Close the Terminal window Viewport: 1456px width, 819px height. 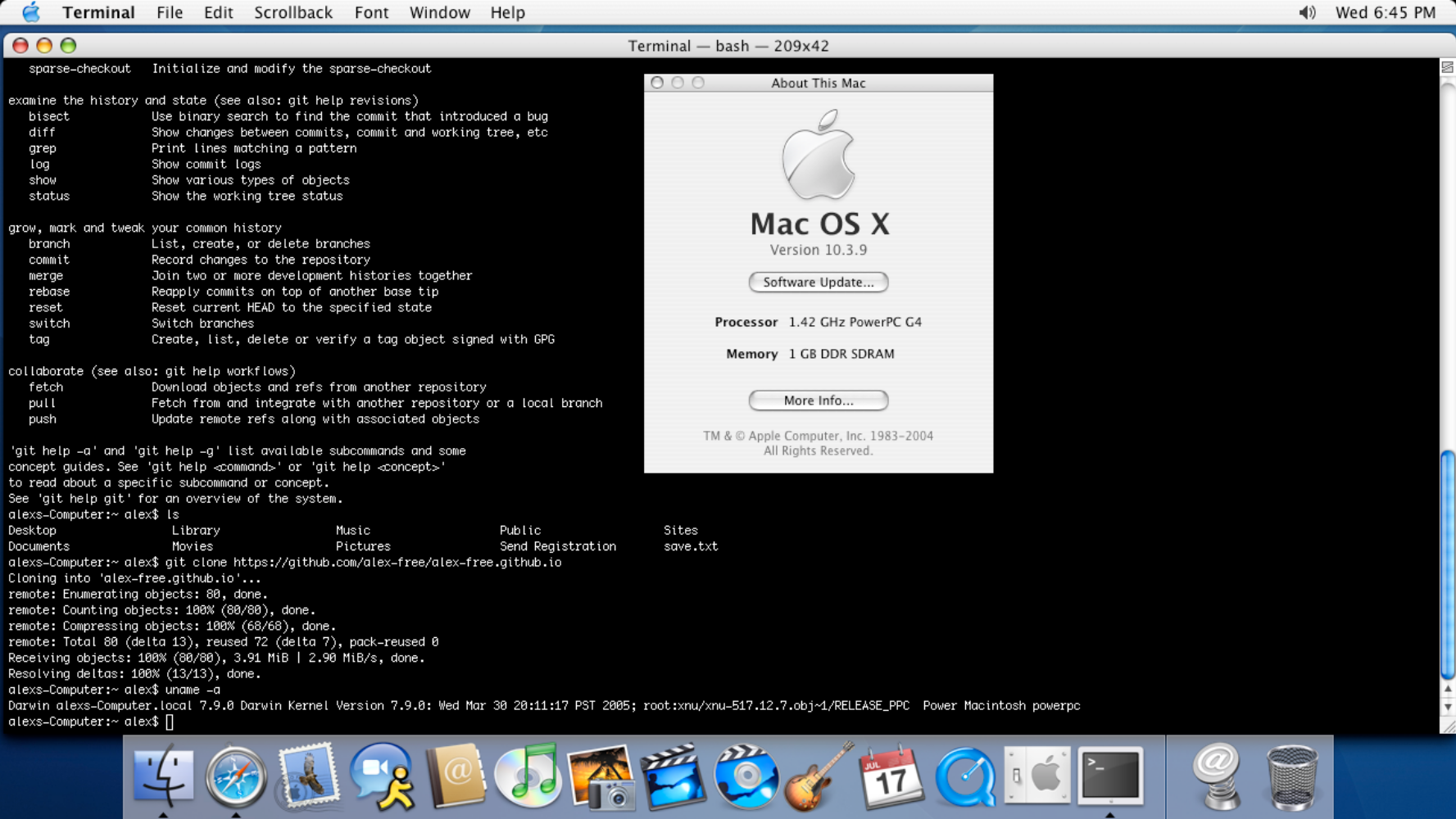(x=20, y=46)
